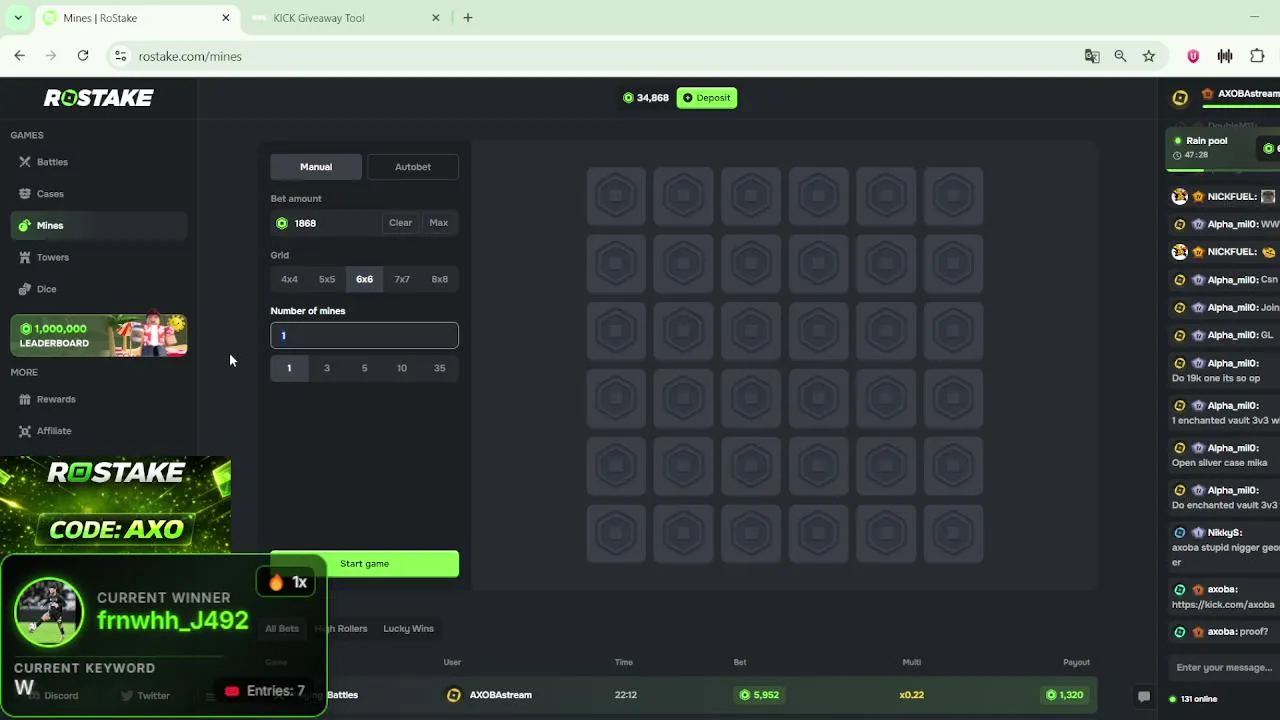
Task: Choose 1 mine preset
Action: coord(289,368)
